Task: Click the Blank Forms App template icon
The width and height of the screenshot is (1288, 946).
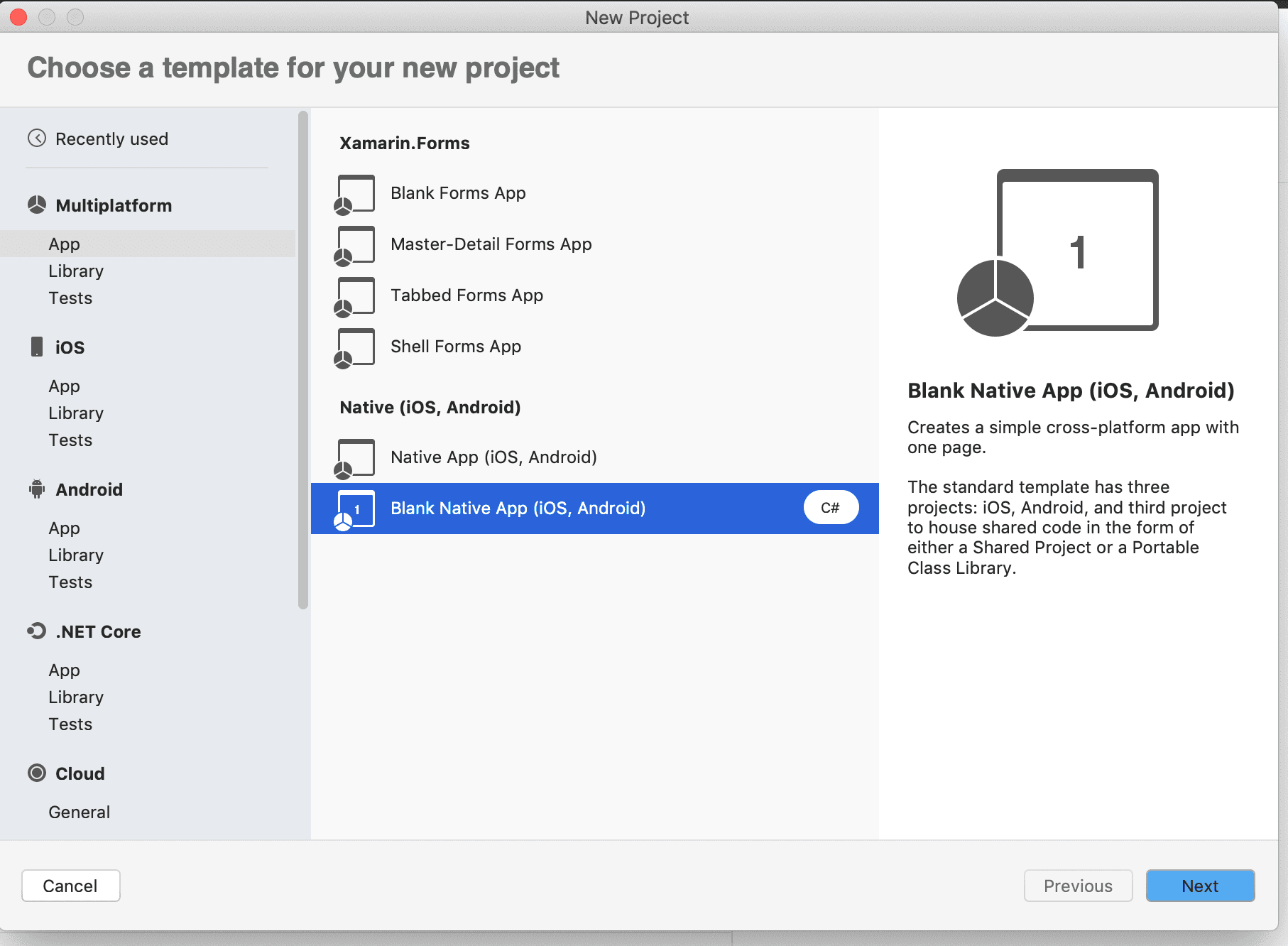Action: click(x=355, y=194)
